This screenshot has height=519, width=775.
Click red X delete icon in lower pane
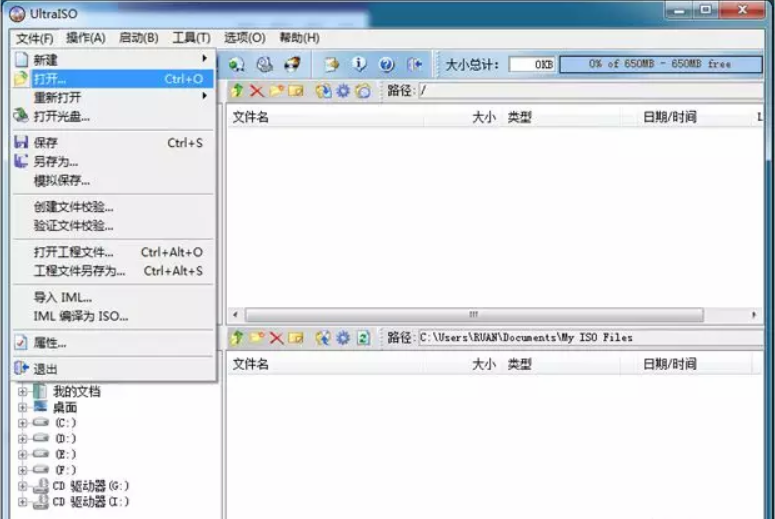276,338
